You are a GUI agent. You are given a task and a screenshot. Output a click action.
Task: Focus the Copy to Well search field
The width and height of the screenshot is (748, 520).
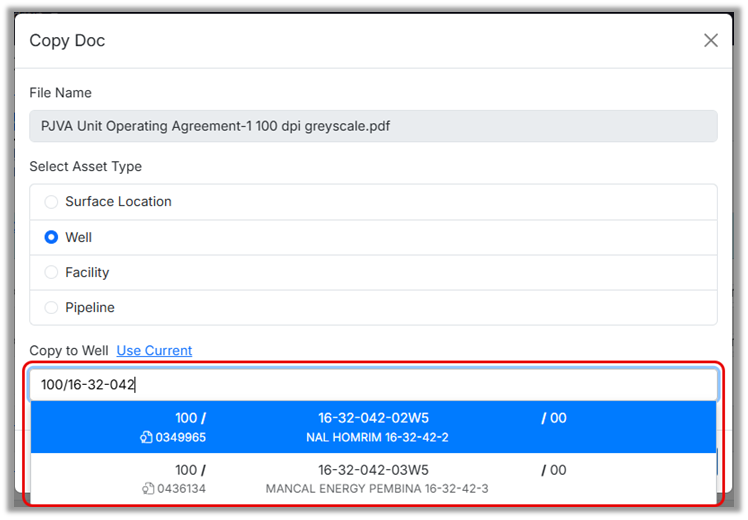(x=373, y=384)
